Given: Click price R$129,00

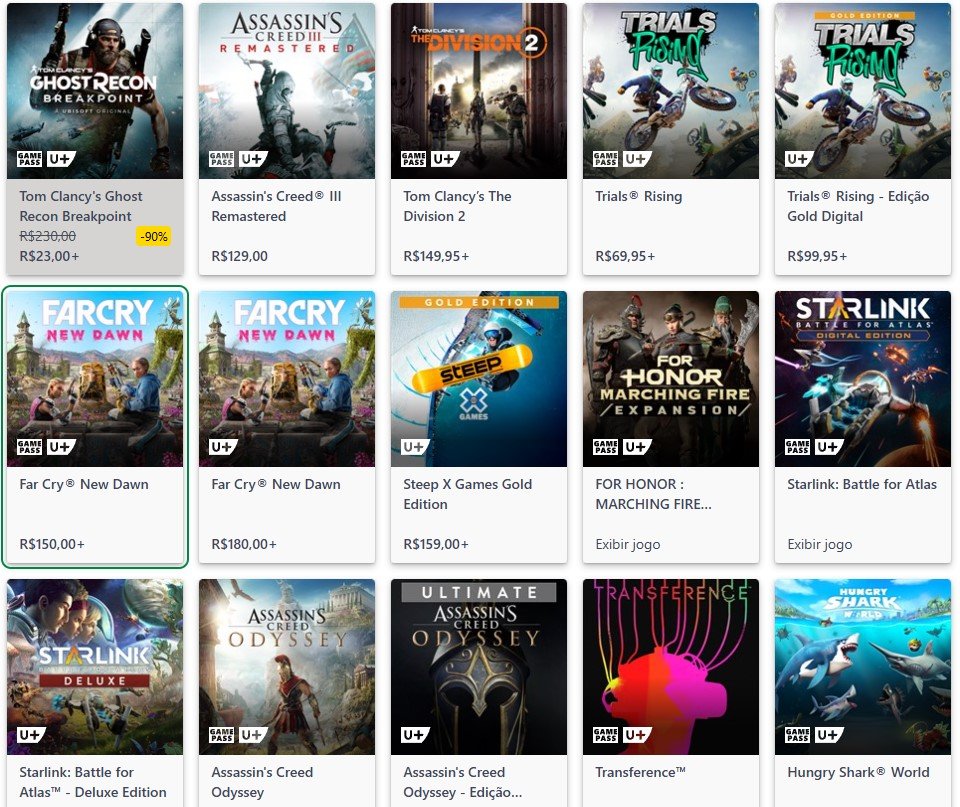Looking at the screenshot, I should pos(239,256).
